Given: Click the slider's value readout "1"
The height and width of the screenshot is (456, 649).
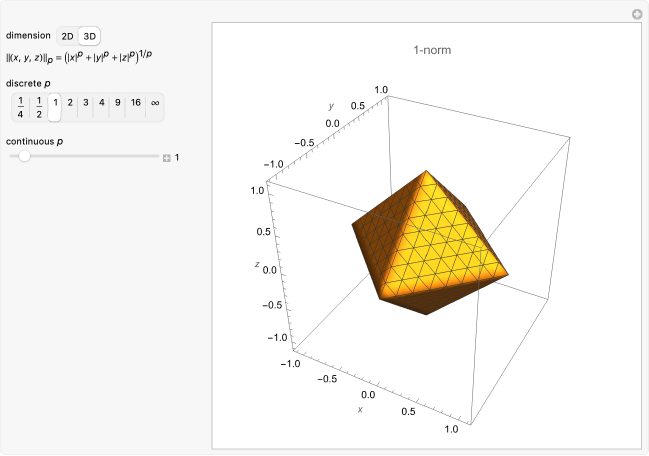Looking at the screenshot, I should click(178, 157).
